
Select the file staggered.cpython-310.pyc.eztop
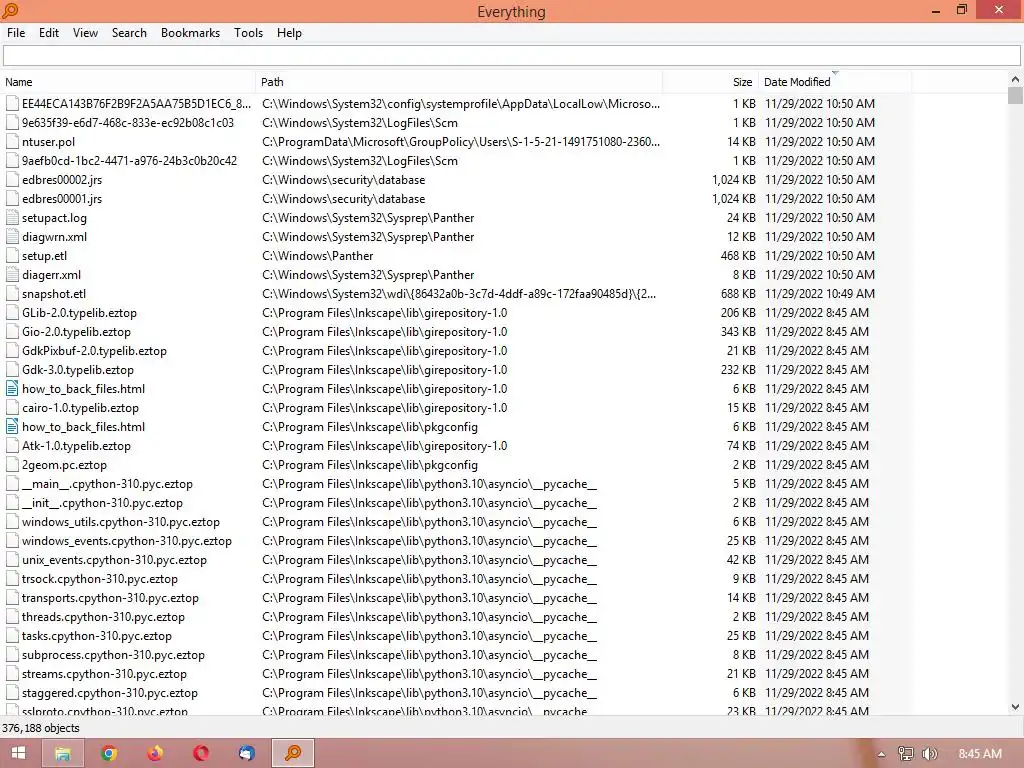(110, 692)
